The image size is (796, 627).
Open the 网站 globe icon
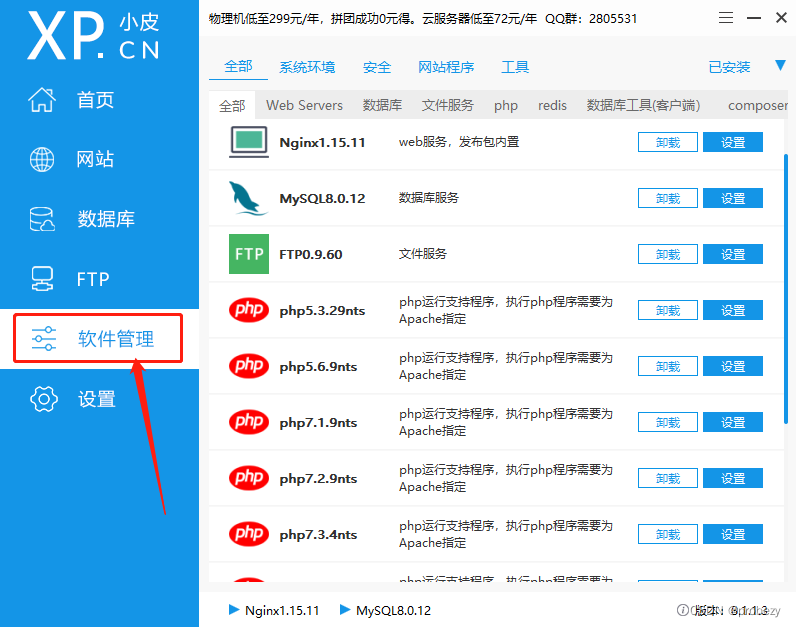coord(42,159)
